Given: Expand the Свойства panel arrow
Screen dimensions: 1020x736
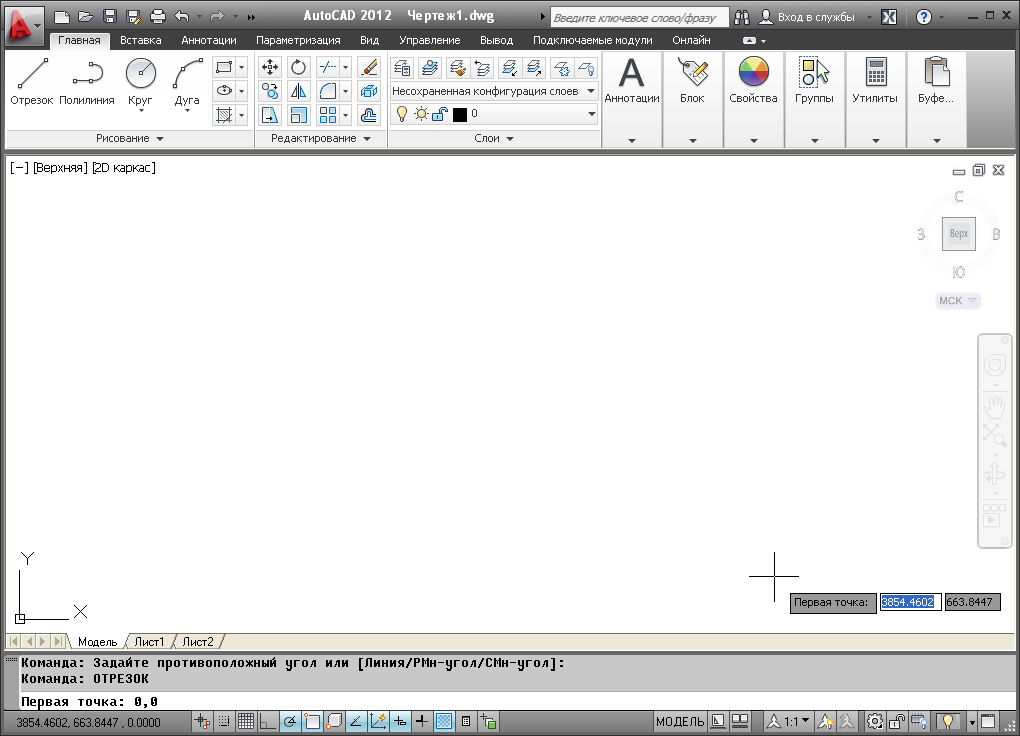Looking at the screenshot, I should (x=753, y=141).
